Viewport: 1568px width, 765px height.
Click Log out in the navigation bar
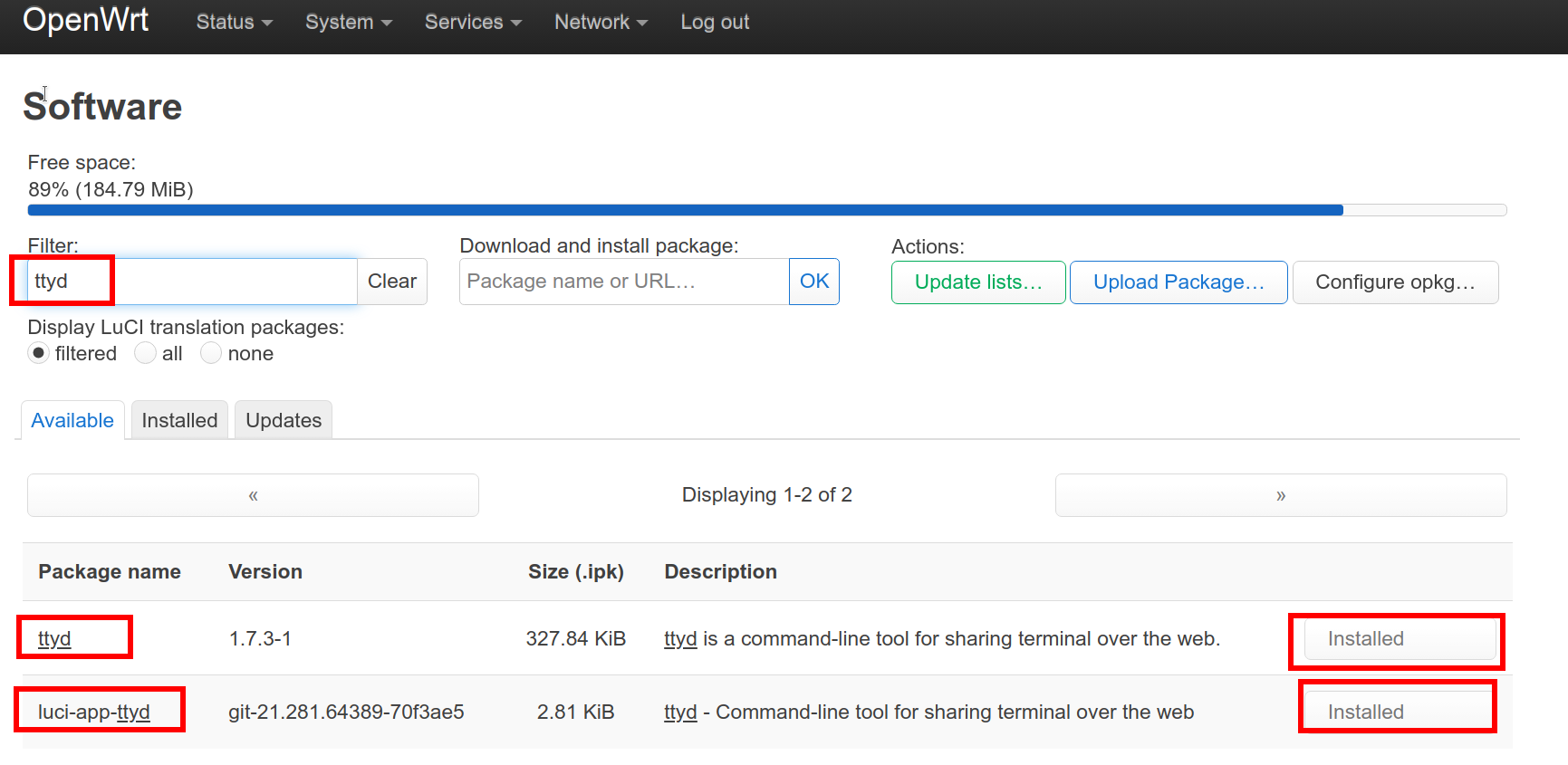pos(715,23)
